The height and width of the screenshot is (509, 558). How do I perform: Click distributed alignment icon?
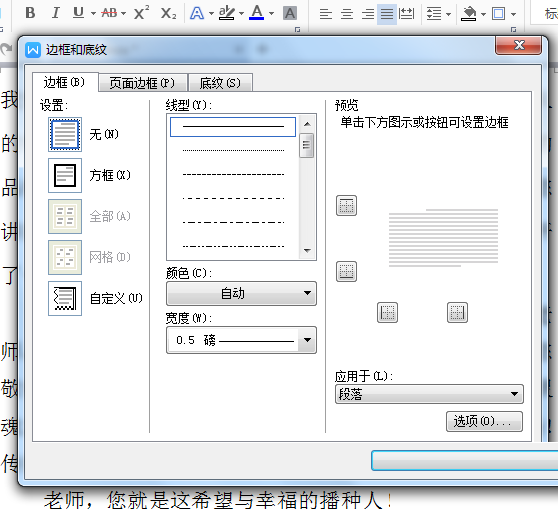(x=406, y=14)
